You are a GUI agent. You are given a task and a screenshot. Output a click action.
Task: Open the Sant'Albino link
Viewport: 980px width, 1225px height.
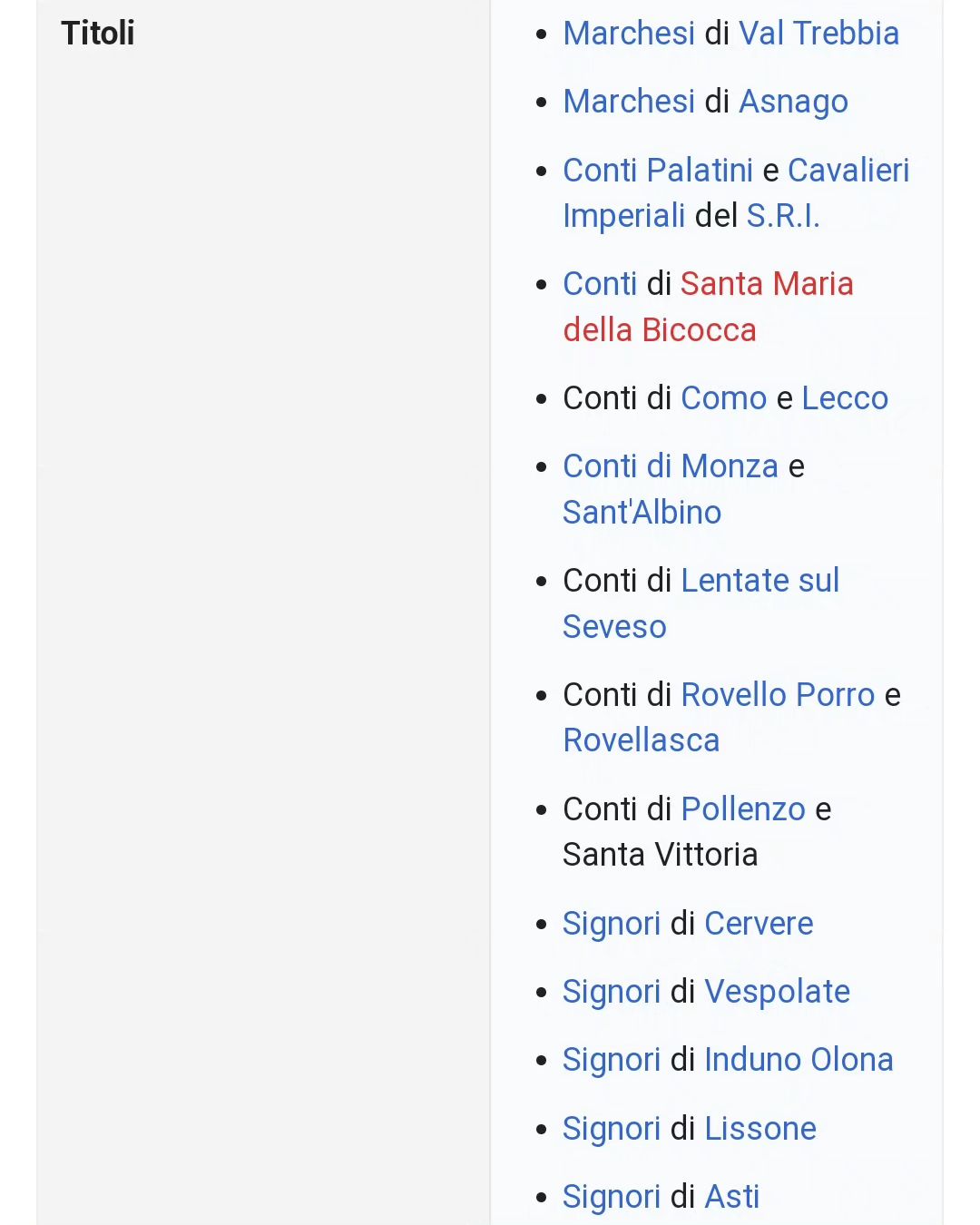pyautogui.click(x=642, y=513)
